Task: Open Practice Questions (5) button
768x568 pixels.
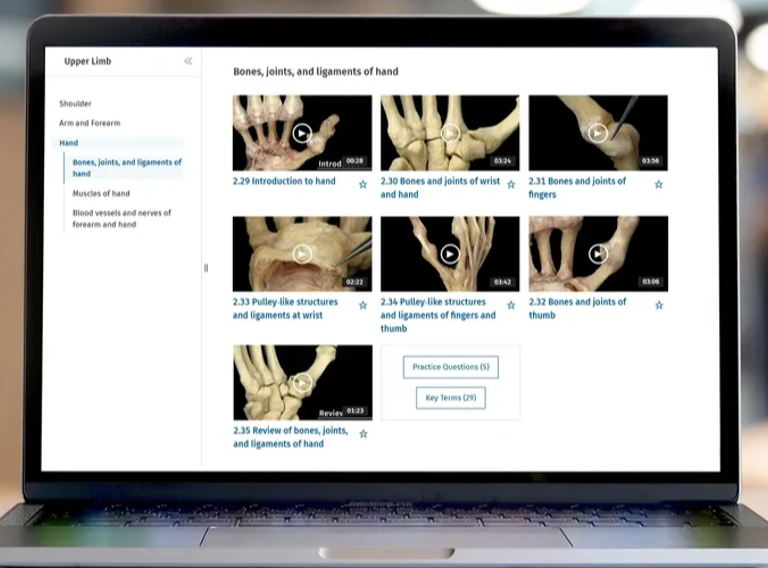Action: (x=450, y=367)
